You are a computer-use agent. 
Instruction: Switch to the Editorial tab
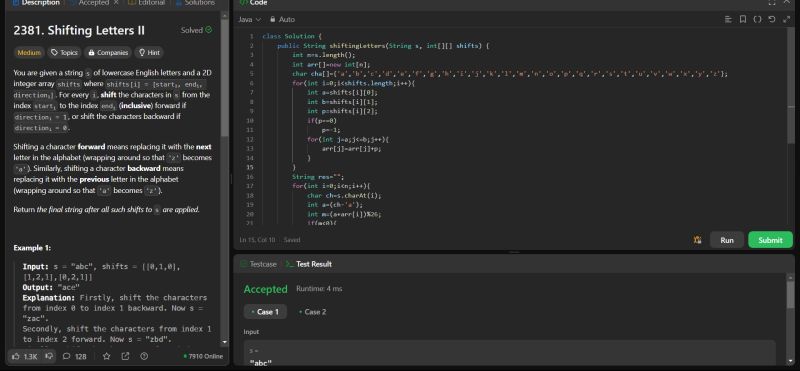(x=147, y=3)
